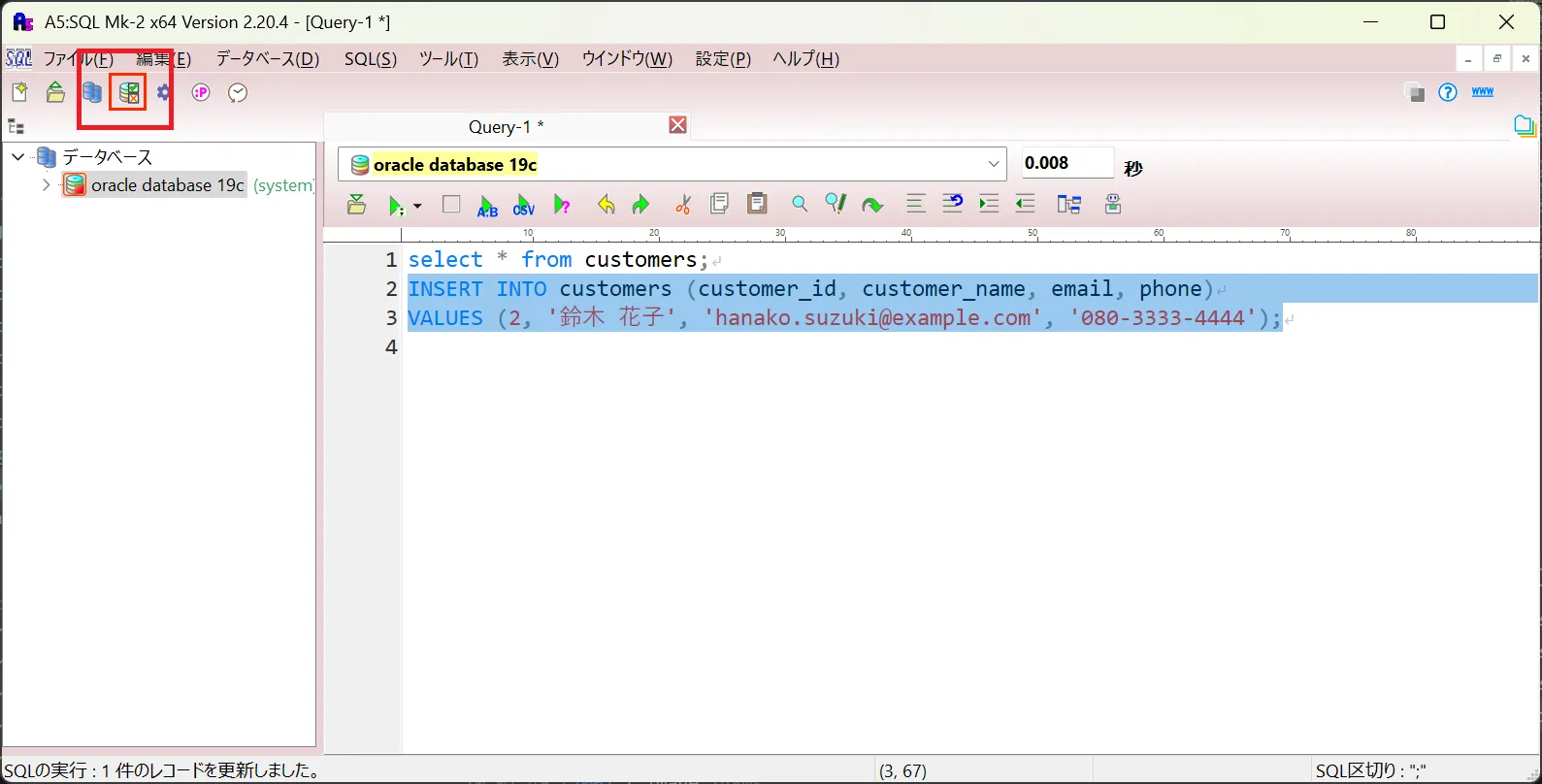
Task: Open the run options dropdown arrow
Action: (417, 206)
